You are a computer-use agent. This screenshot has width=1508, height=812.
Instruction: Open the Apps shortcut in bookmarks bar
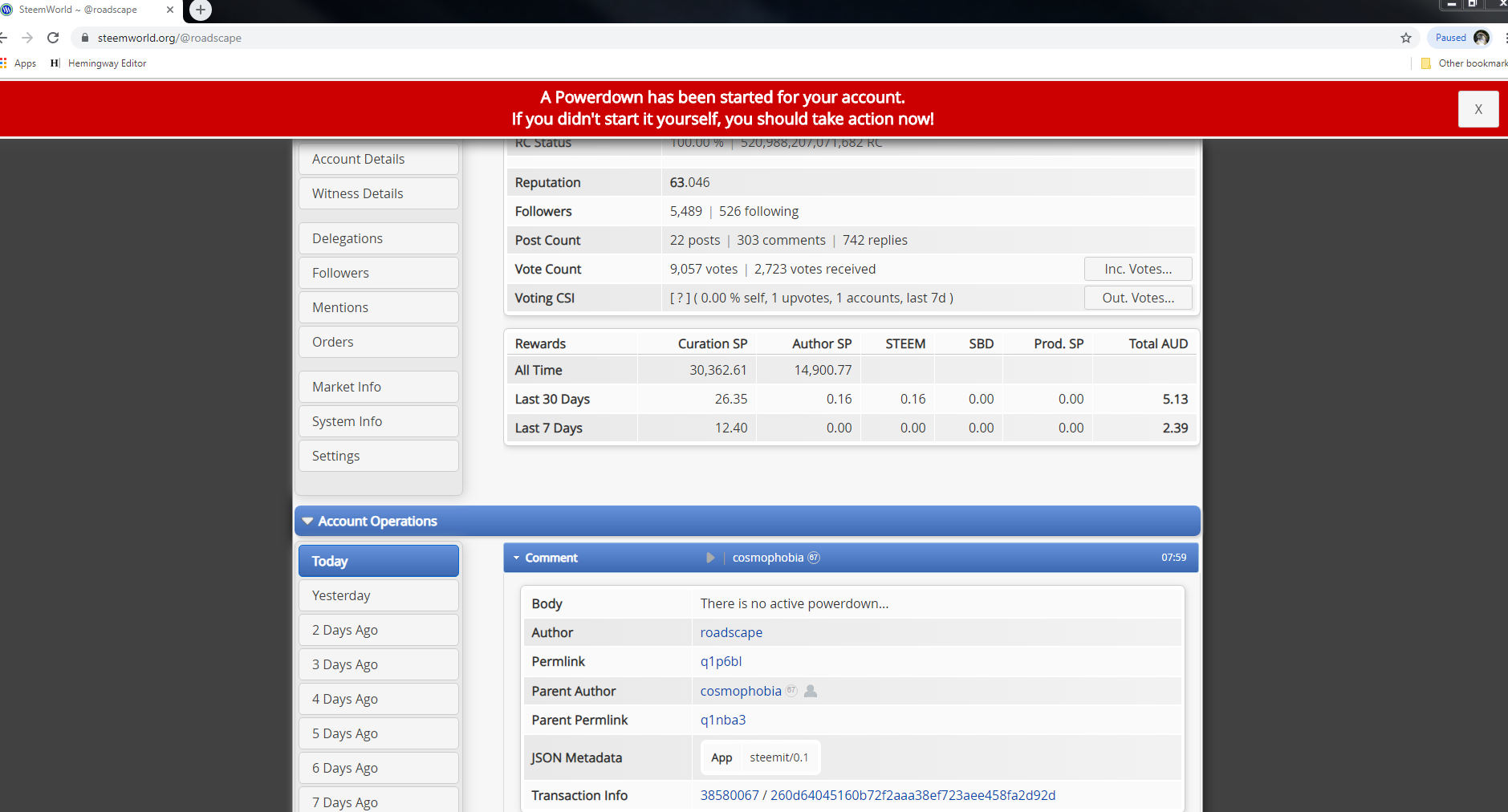(x=19, y=63)
